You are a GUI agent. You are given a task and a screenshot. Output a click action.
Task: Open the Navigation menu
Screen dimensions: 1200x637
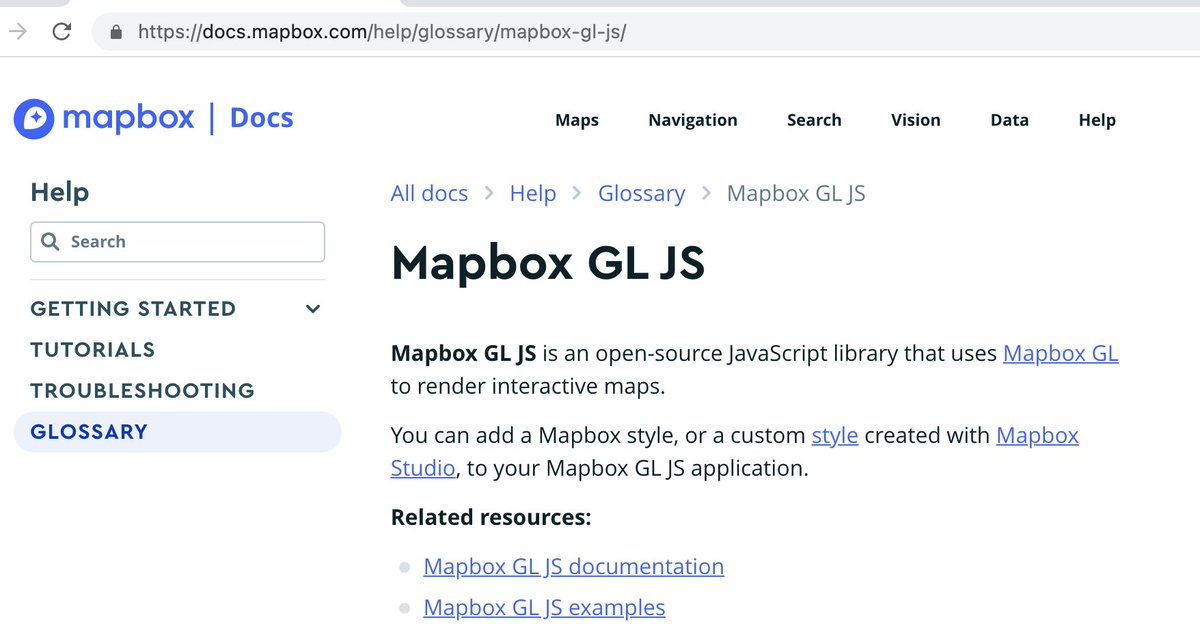693,120
